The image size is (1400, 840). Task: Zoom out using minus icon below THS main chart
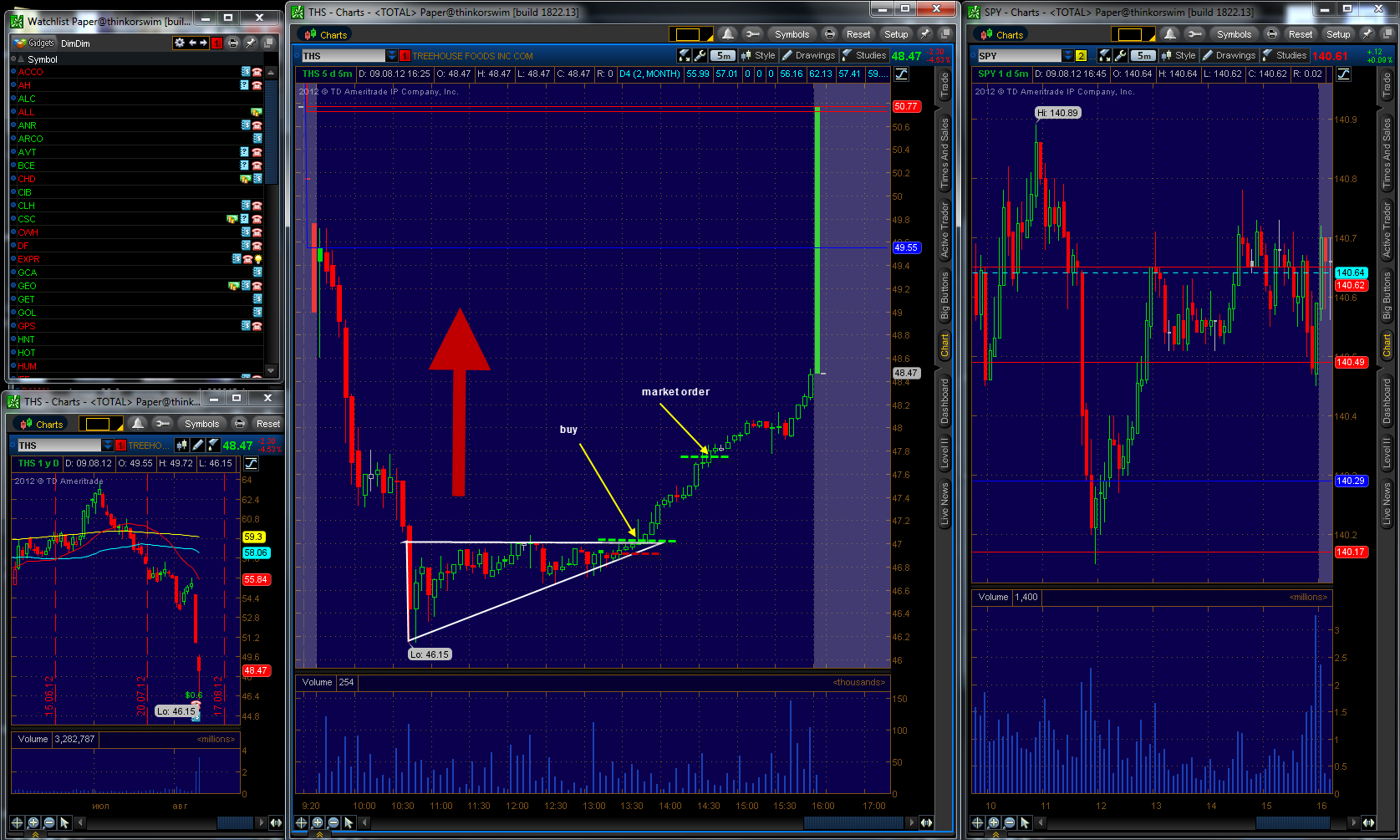(333, 823)
